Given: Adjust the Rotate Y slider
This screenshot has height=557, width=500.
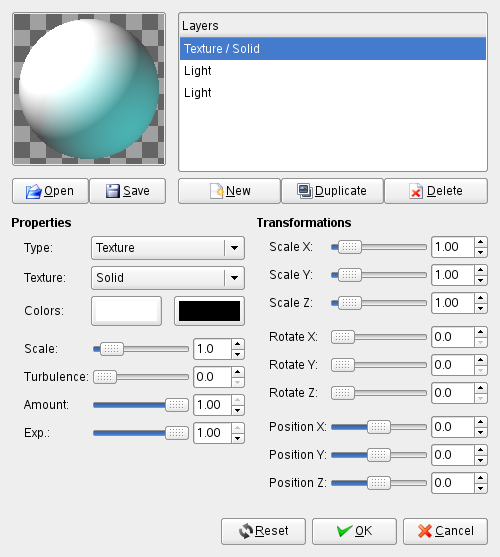Looking at the screenshot, I should click(x=379, y=365).
